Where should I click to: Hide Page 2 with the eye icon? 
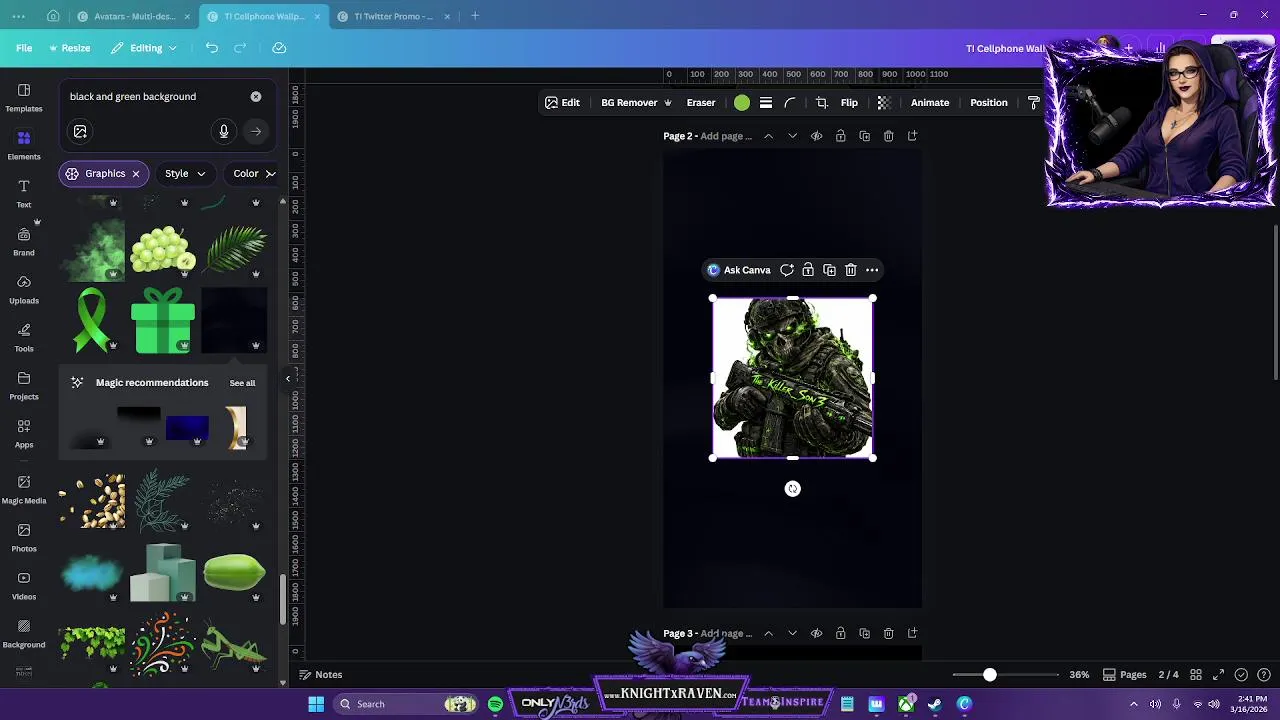pos(817,136)
